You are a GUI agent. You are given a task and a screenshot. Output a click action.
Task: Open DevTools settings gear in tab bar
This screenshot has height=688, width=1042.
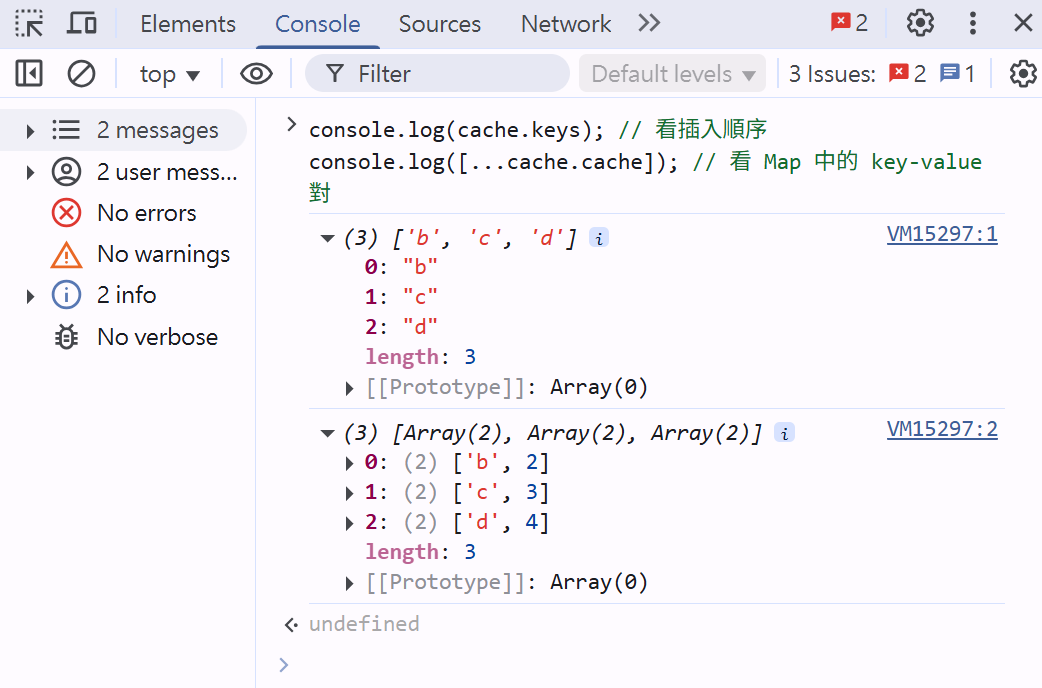coord(920,23)
